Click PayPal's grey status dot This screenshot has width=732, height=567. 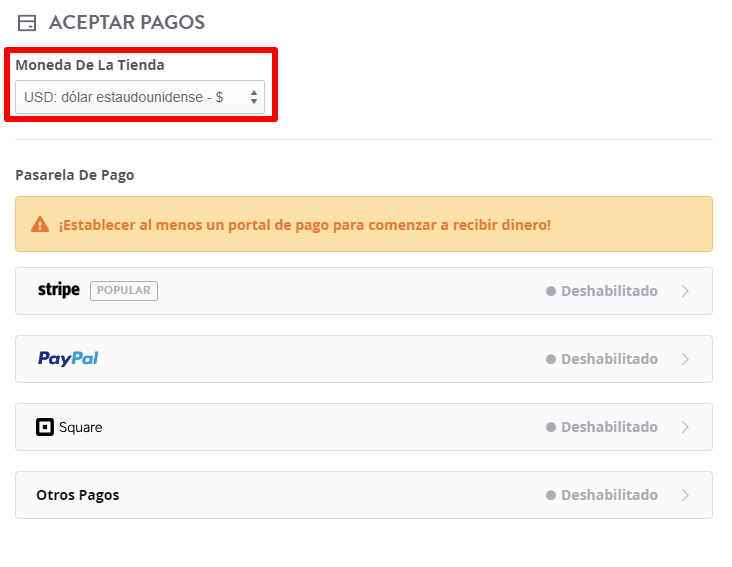[551, 359]
